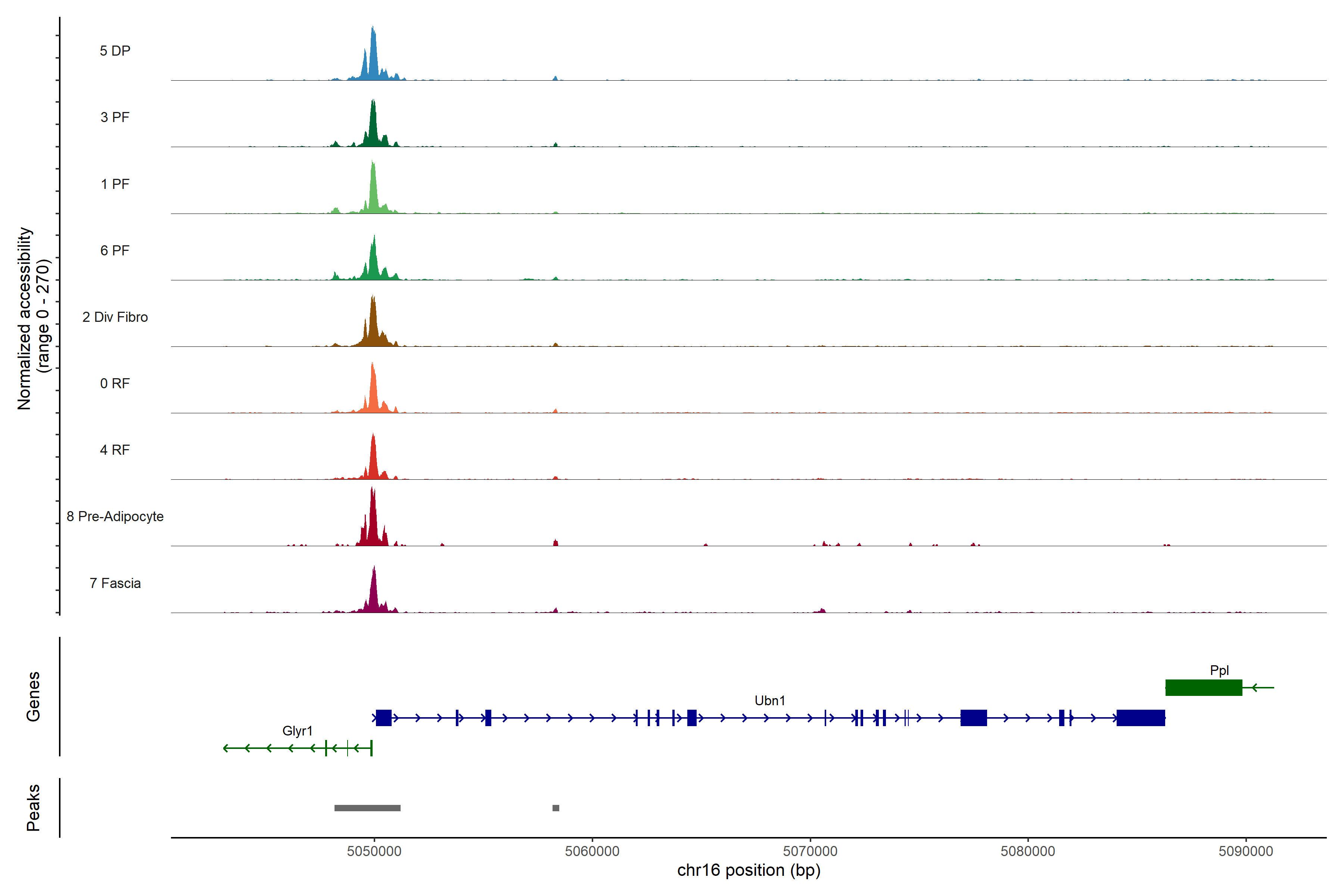This screenshot has height=896, width=1344.
Task: Click the first Ubn1 exon block
Action: coord(383,718)
